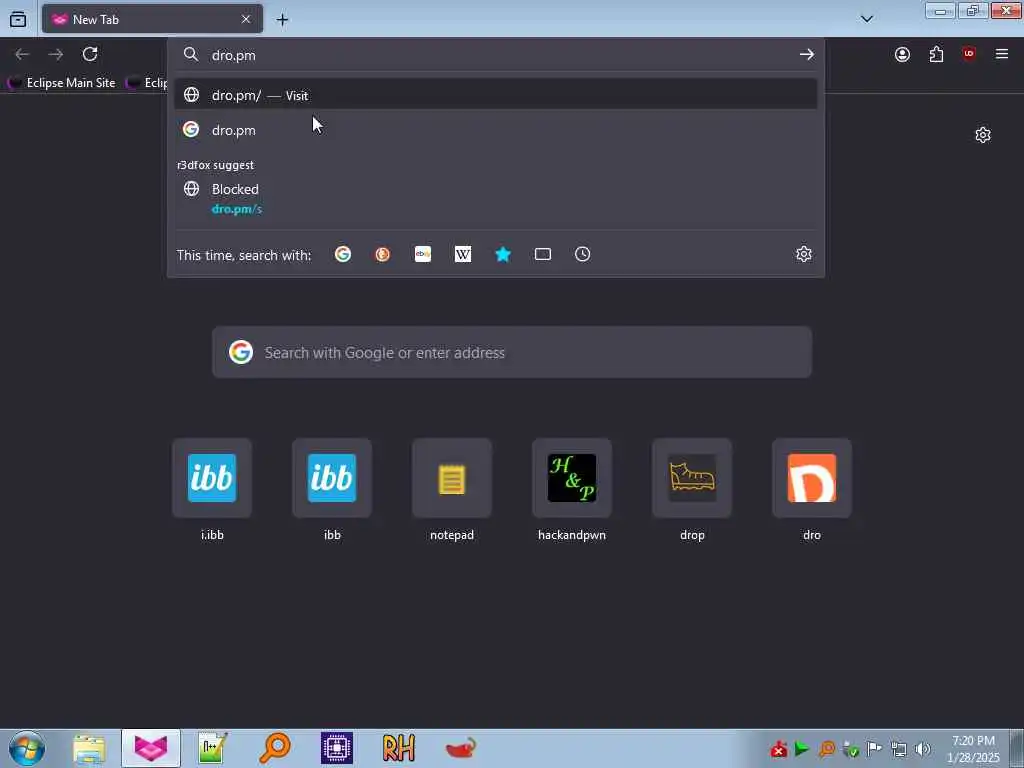Open the network tray icon
Viewport: 1024px width, 768px height.
pos(899,749)
